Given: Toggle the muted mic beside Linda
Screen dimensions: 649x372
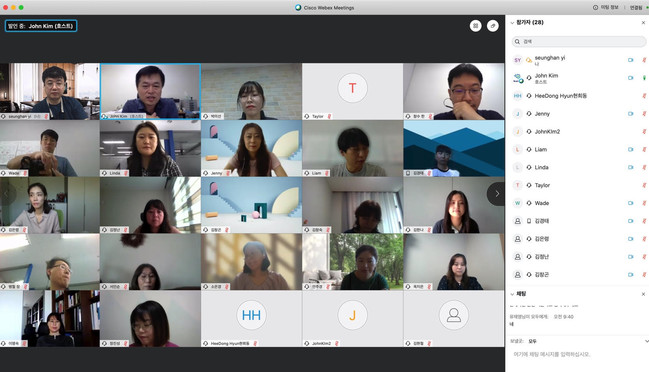Looking at the screenshot, I should coord(644,167).
